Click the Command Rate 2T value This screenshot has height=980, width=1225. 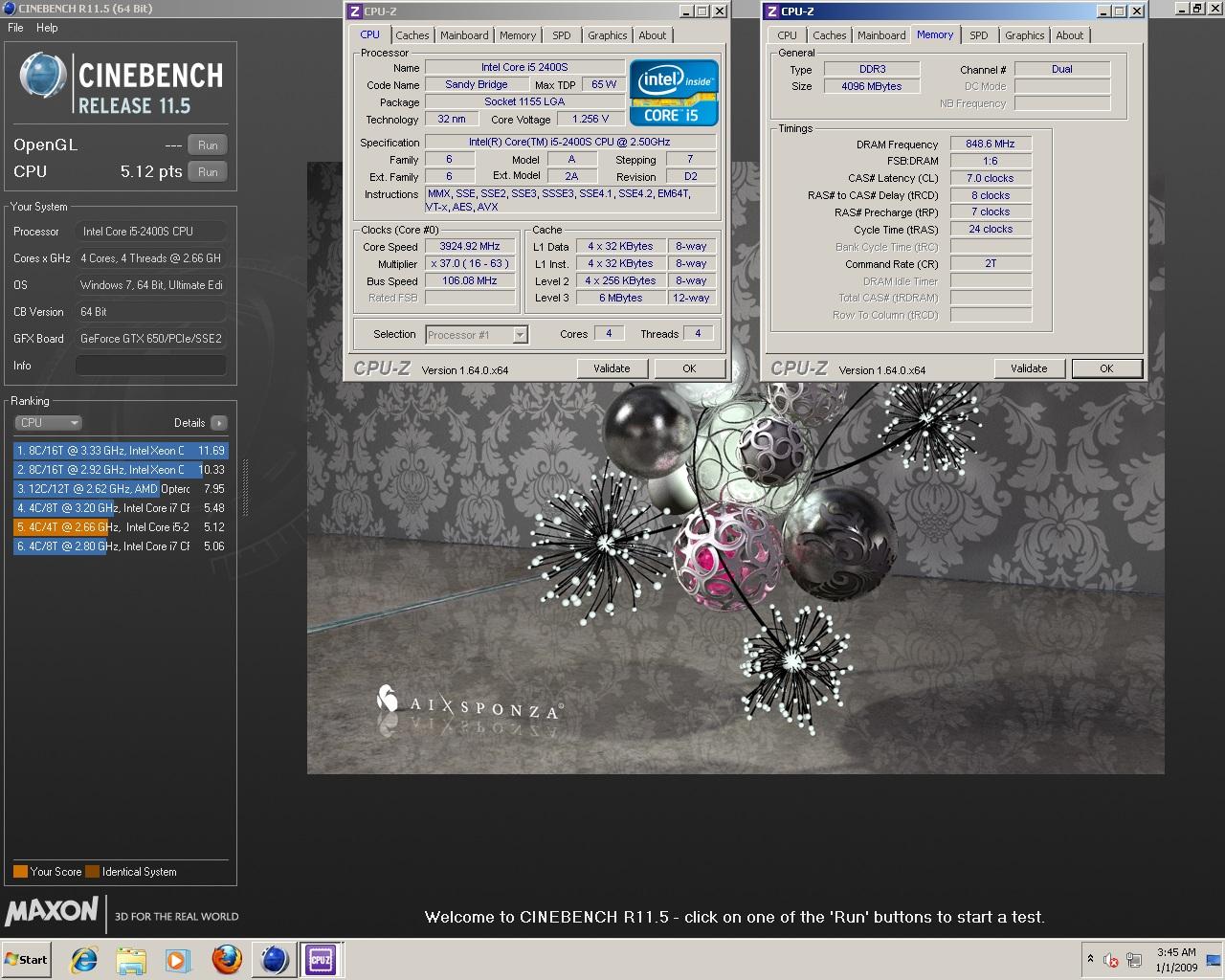[x=991, y=264]
